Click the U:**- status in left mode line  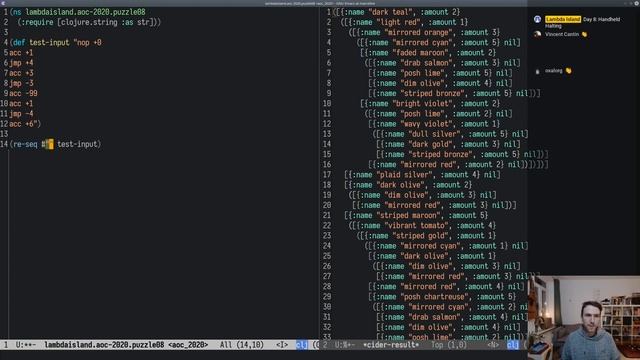tap(26, 345)
